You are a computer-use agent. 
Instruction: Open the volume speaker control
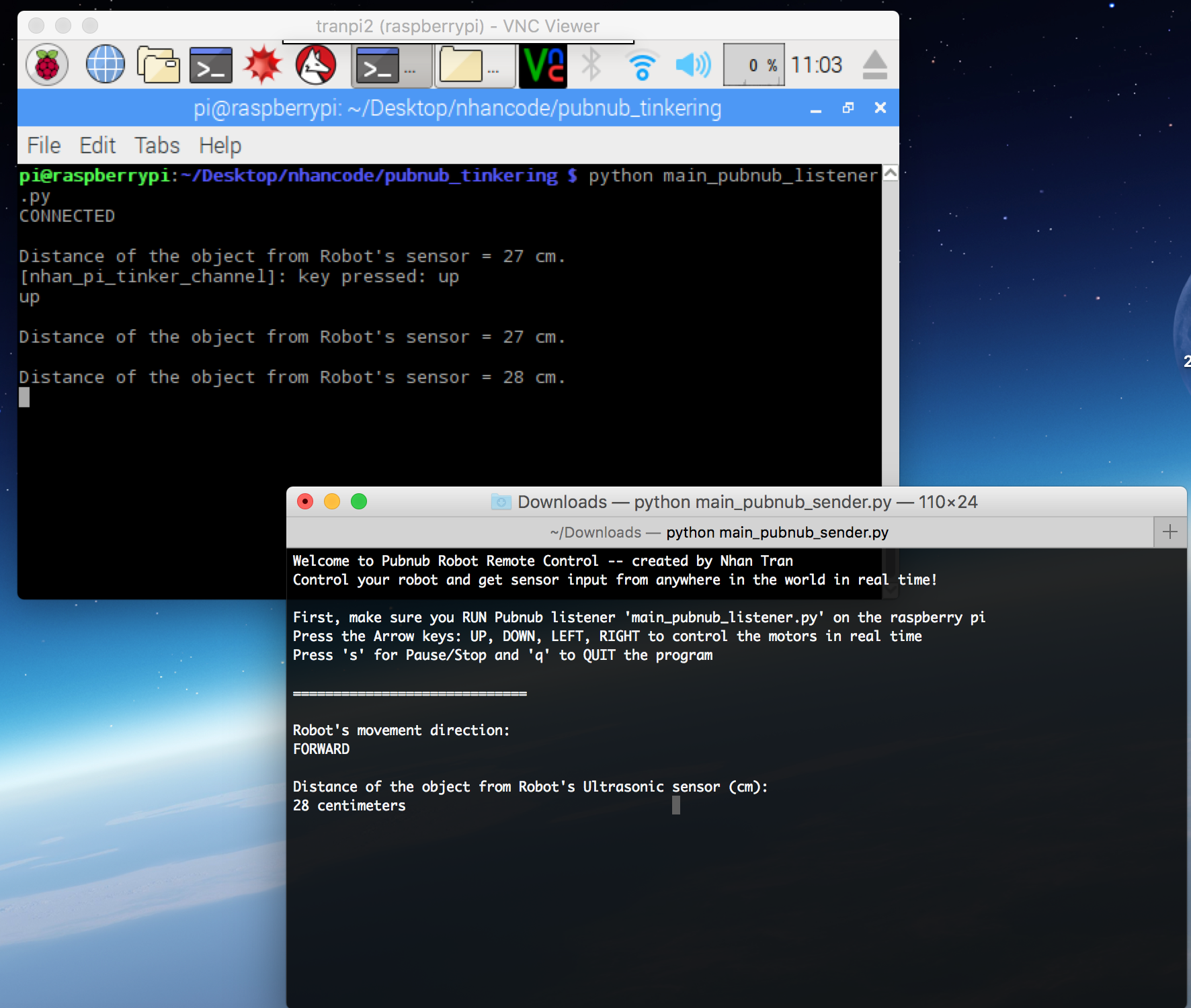(693, 65)
